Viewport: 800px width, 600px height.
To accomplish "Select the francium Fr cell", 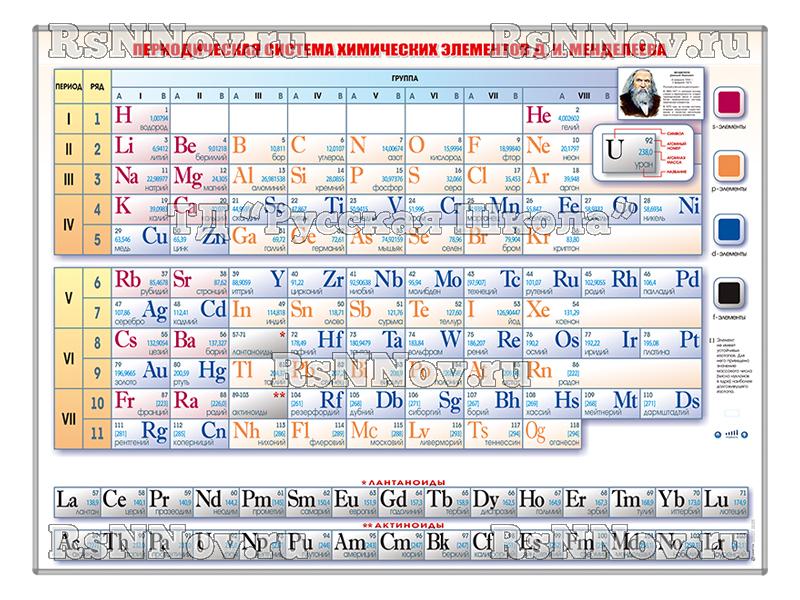I will pos(141,404).
